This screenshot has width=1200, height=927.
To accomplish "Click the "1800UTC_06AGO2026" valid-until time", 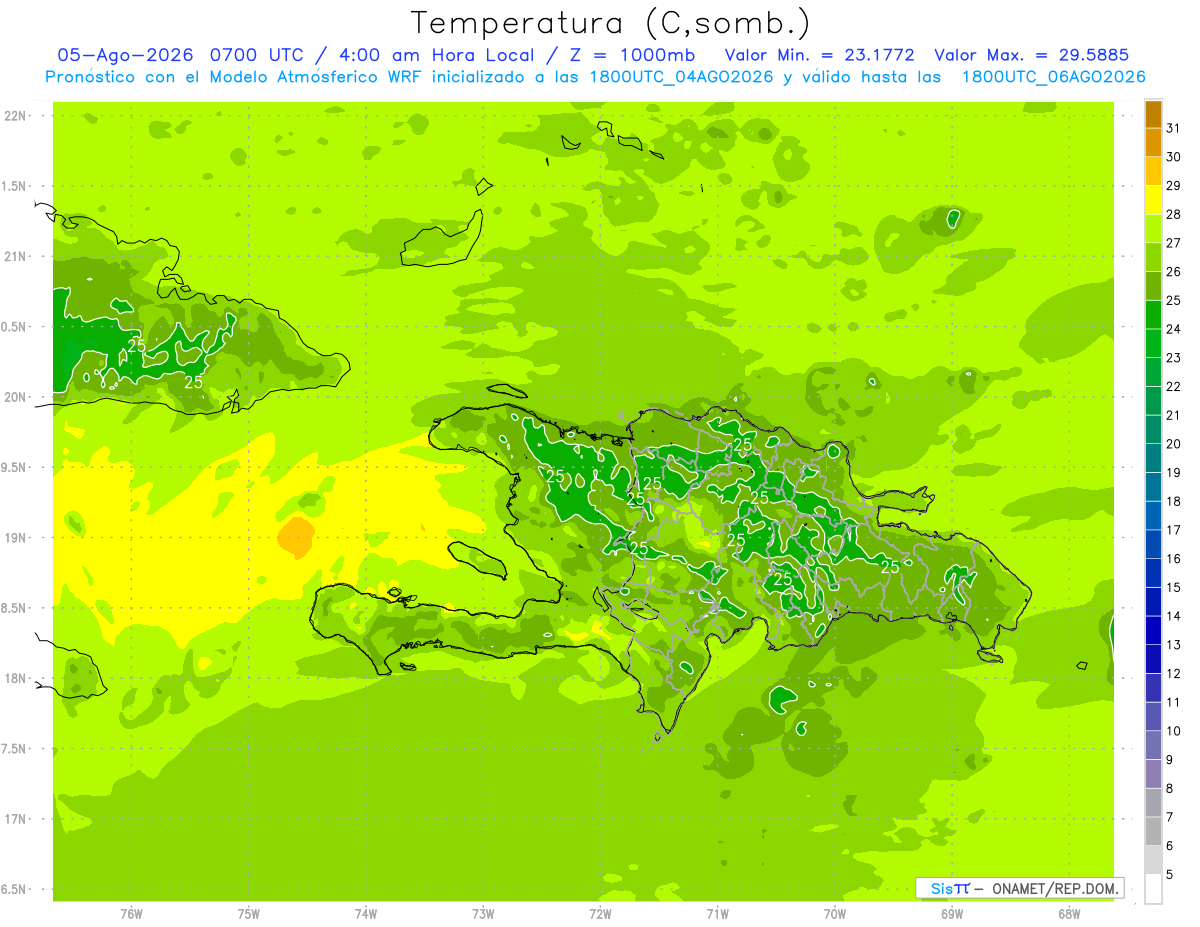I will click(1053, 77).
